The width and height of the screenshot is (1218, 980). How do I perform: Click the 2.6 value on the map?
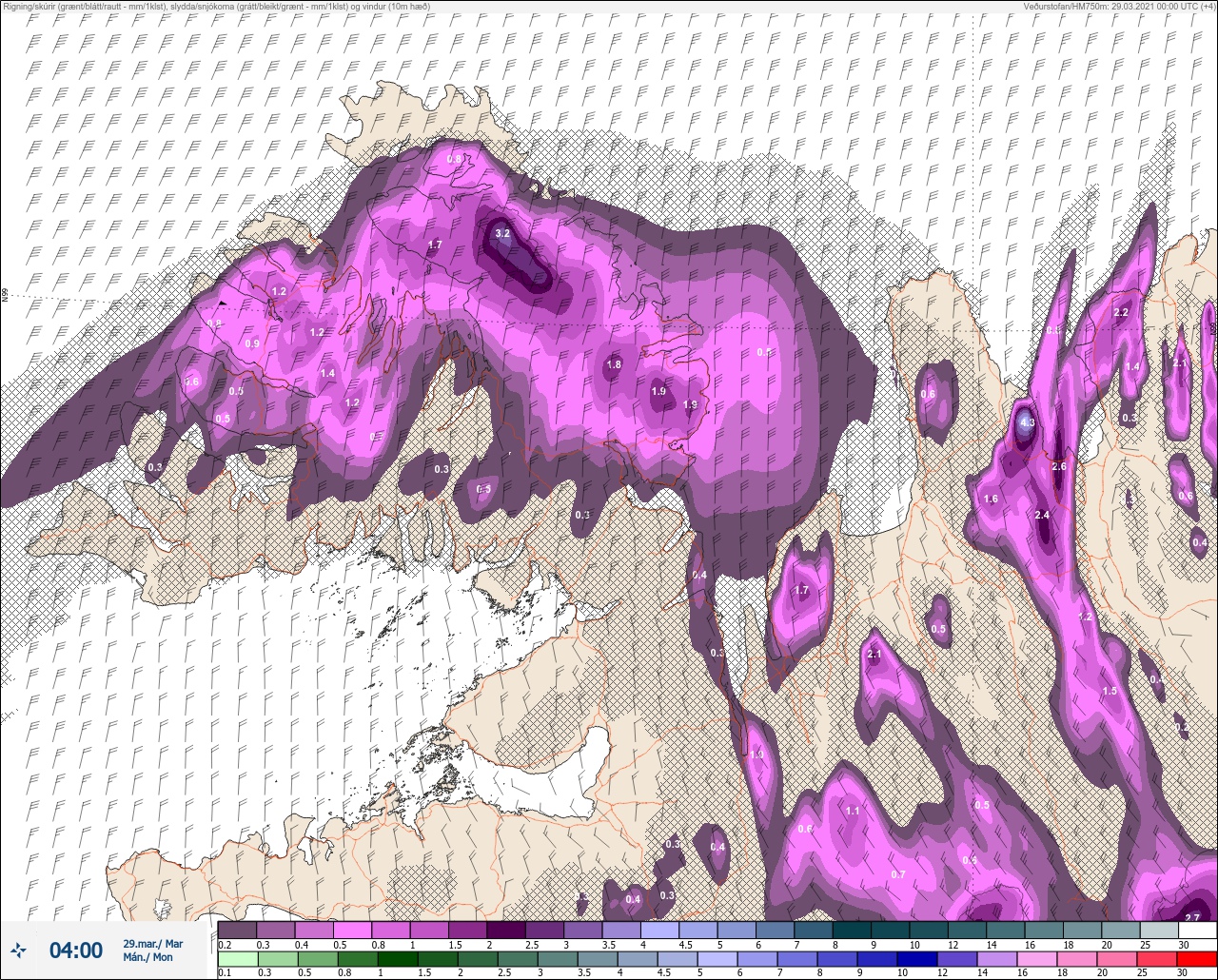[x=1059, y=466]
